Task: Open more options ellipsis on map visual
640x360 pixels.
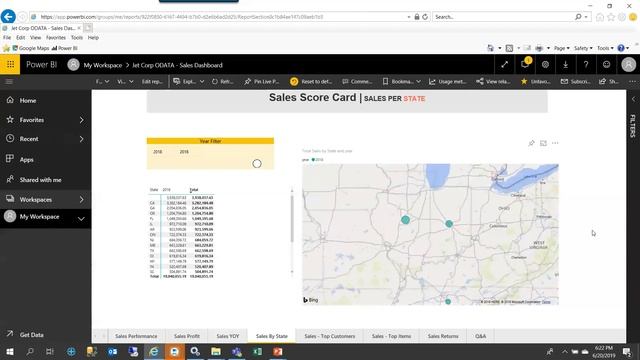Action: click(555, 143)
